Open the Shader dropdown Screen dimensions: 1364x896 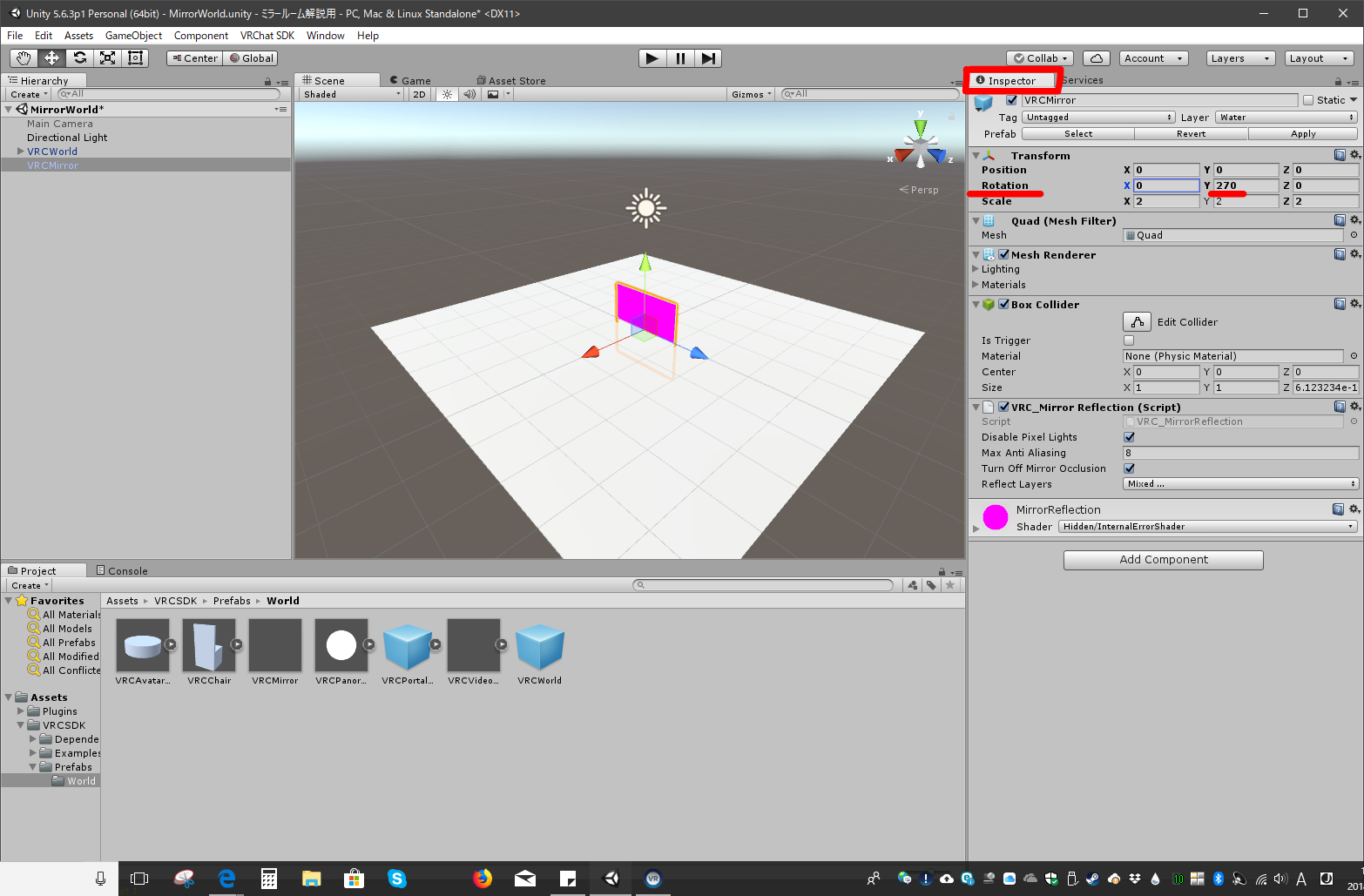point(1209,527)
